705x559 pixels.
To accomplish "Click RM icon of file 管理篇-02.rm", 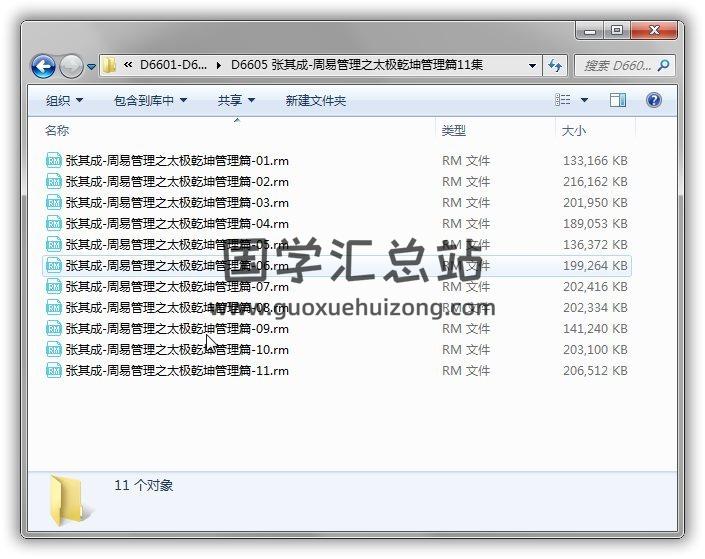I will tap(54, 182).
